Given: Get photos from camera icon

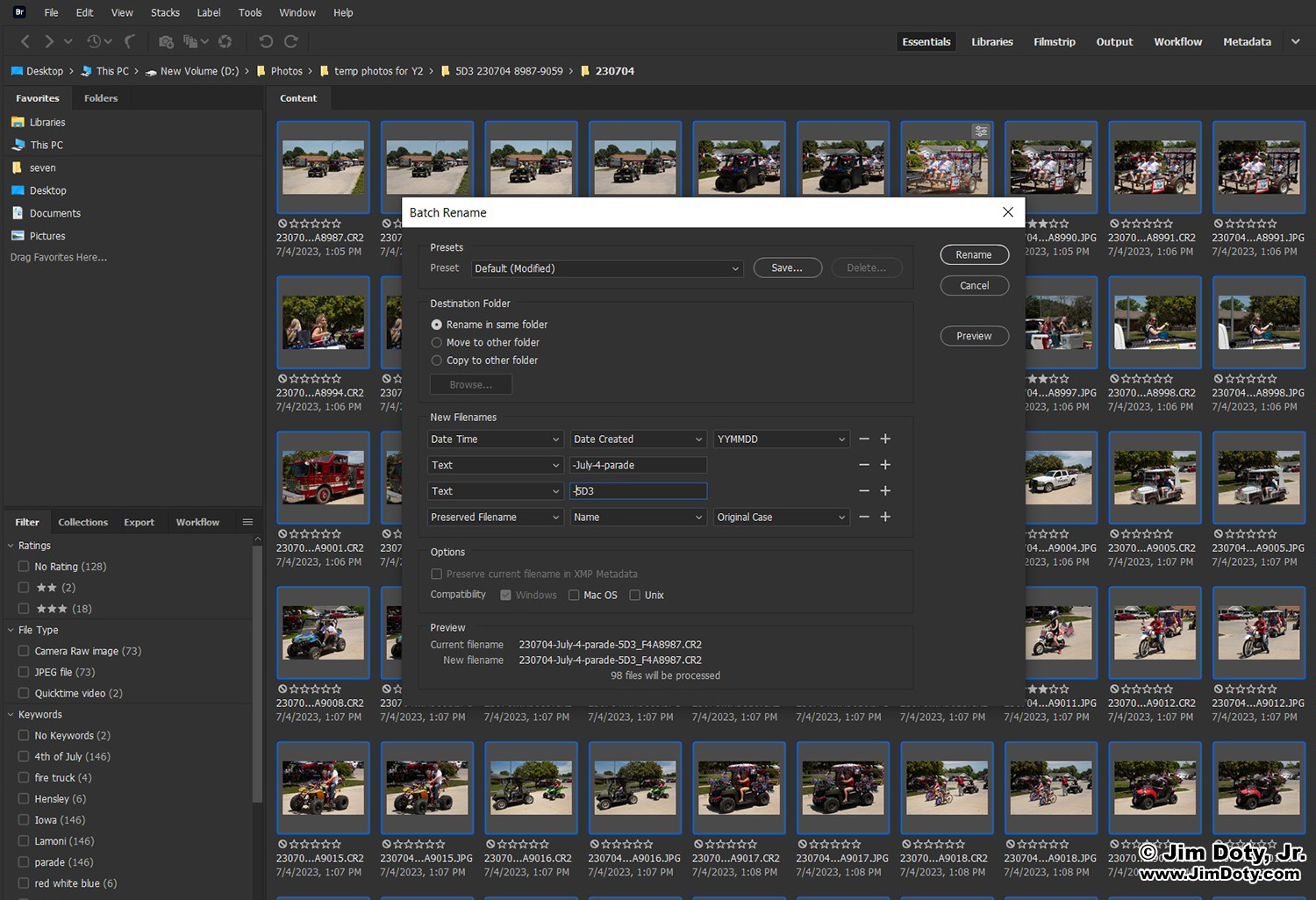Looking at the screenshot, I should point(166,41).
